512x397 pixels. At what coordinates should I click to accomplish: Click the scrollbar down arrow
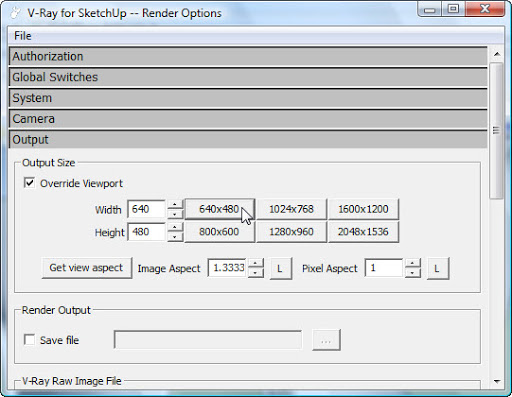tap(497, 381)
